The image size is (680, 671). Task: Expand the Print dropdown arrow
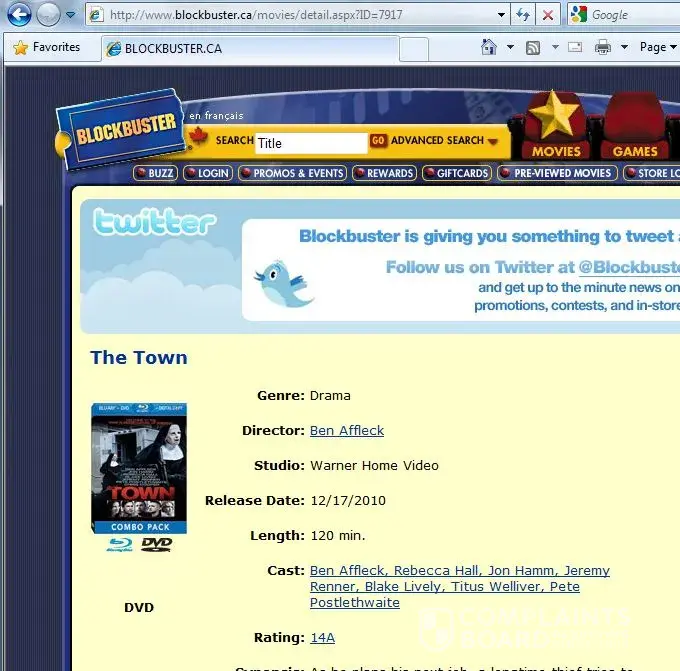[624, 47]
